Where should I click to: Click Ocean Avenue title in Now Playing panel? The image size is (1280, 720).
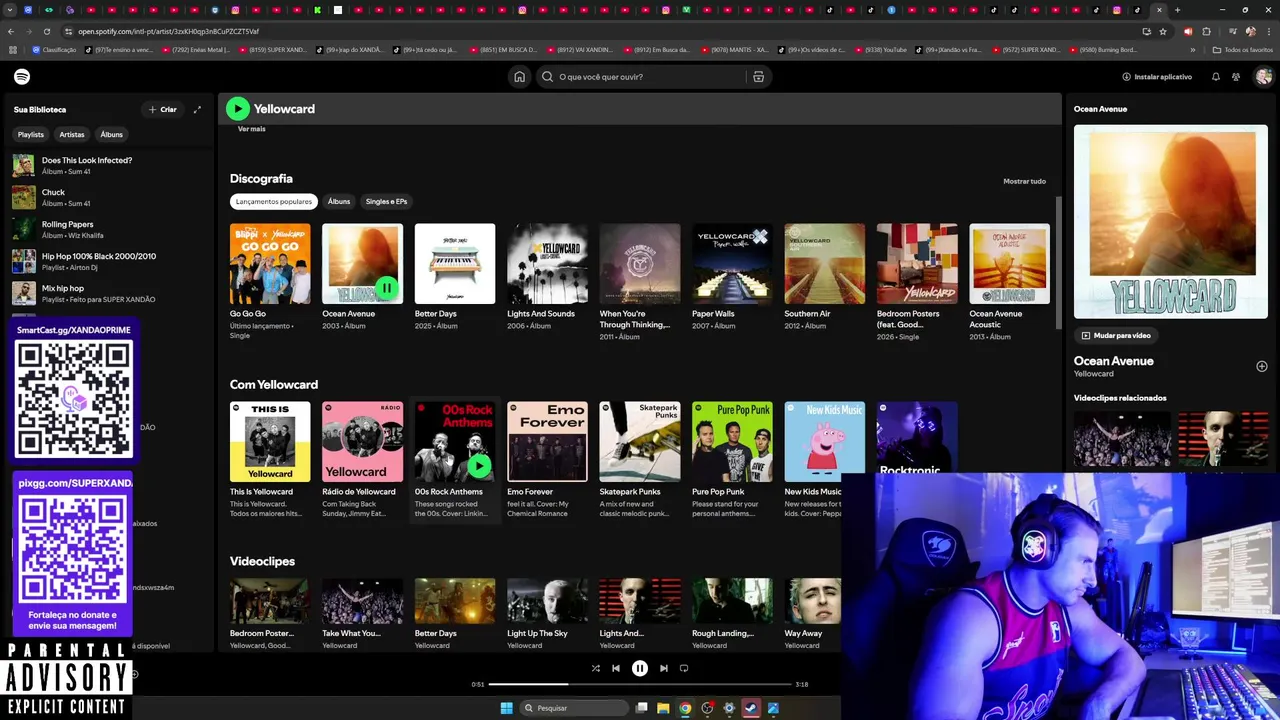pyautogui.click(x=1113, y=361)
